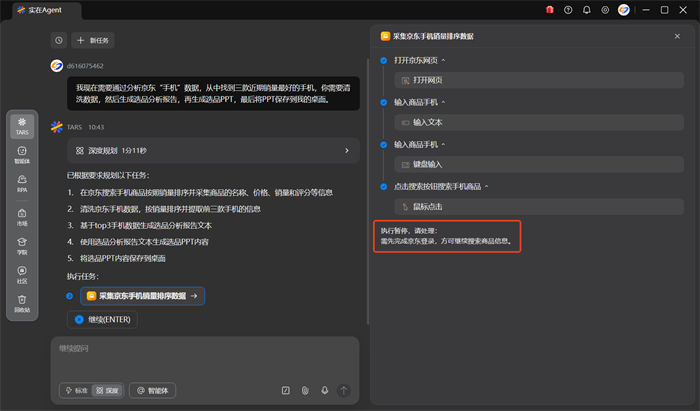Click the 新任务 new task button
Screen dimensions: 700x411
[x=94, y=40]
